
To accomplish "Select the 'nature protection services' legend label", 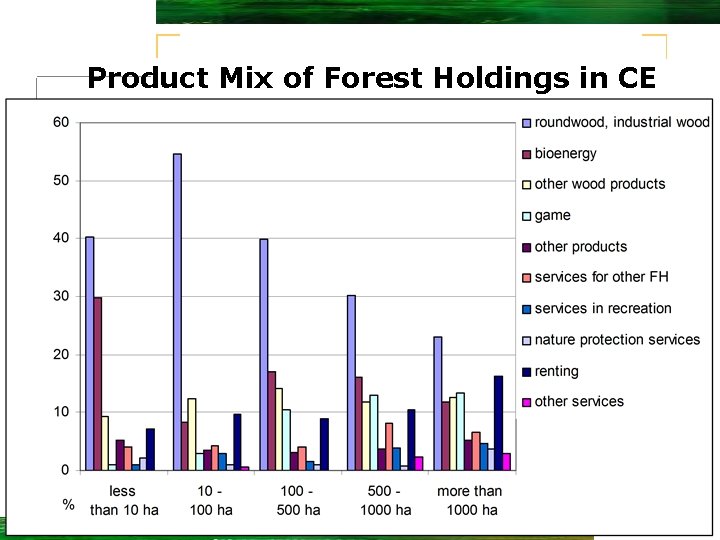I will (x=617, y=340).
